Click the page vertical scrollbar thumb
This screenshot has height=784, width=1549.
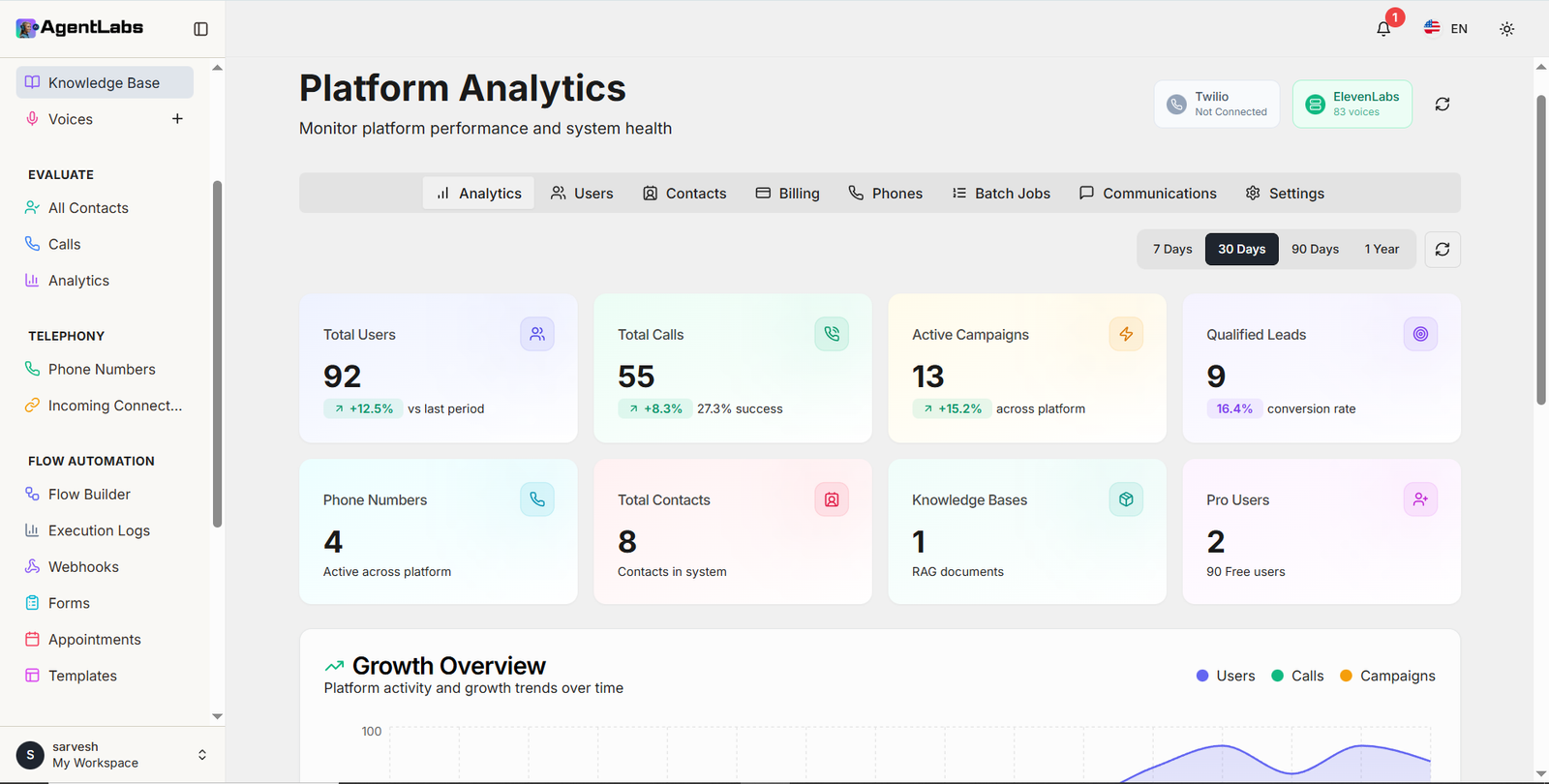click(1541, 250)
